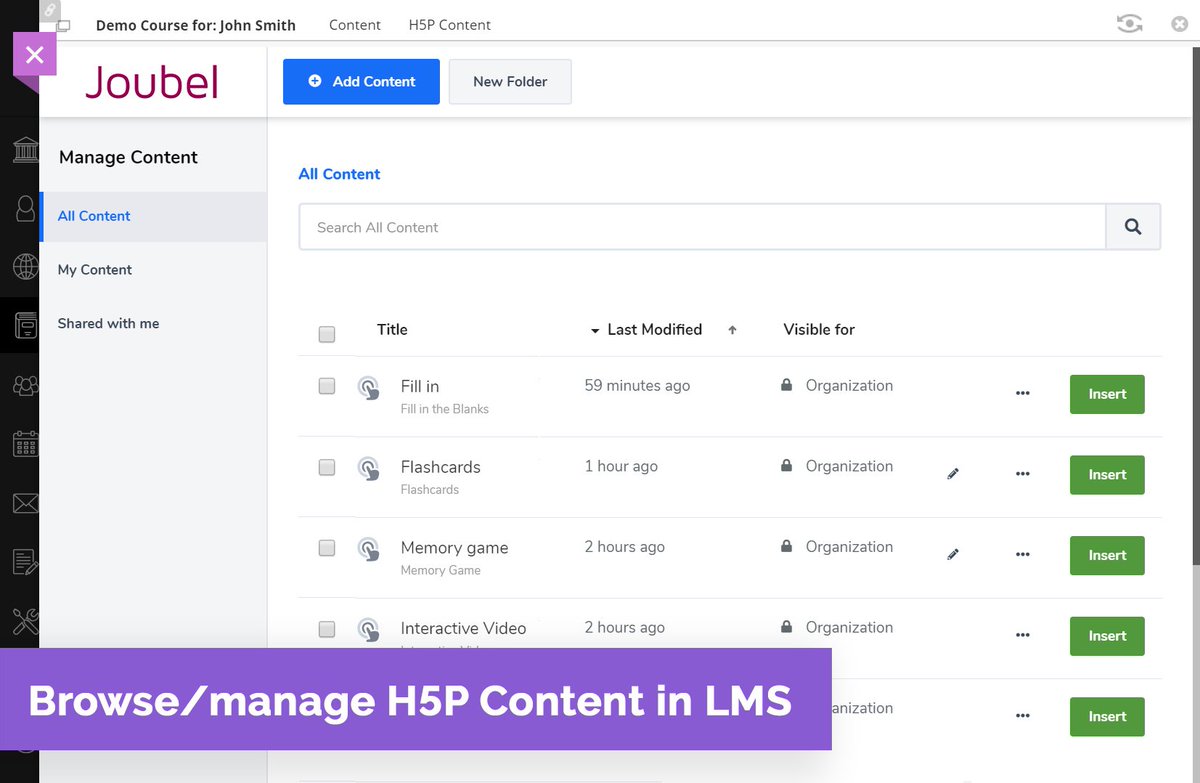This screenshot has height=783, width=1200.
Task: Click the Joubel logo
Action: [152, 82]
